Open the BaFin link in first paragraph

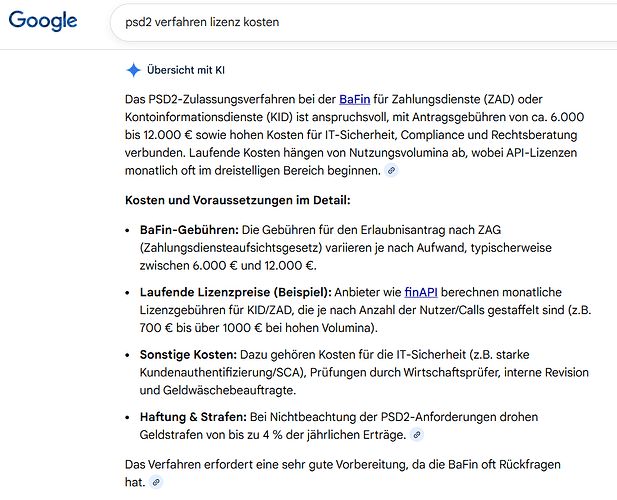[x=355, y=99]
